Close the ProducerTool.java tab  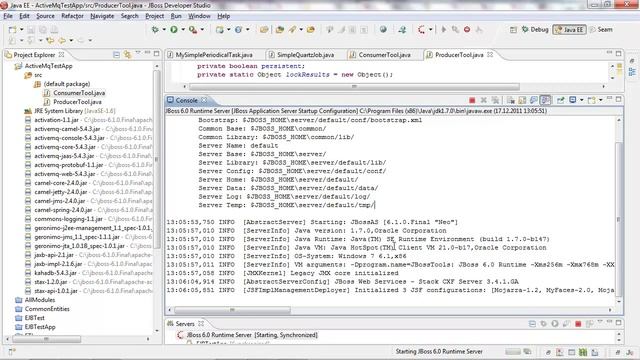pos(490,54)
